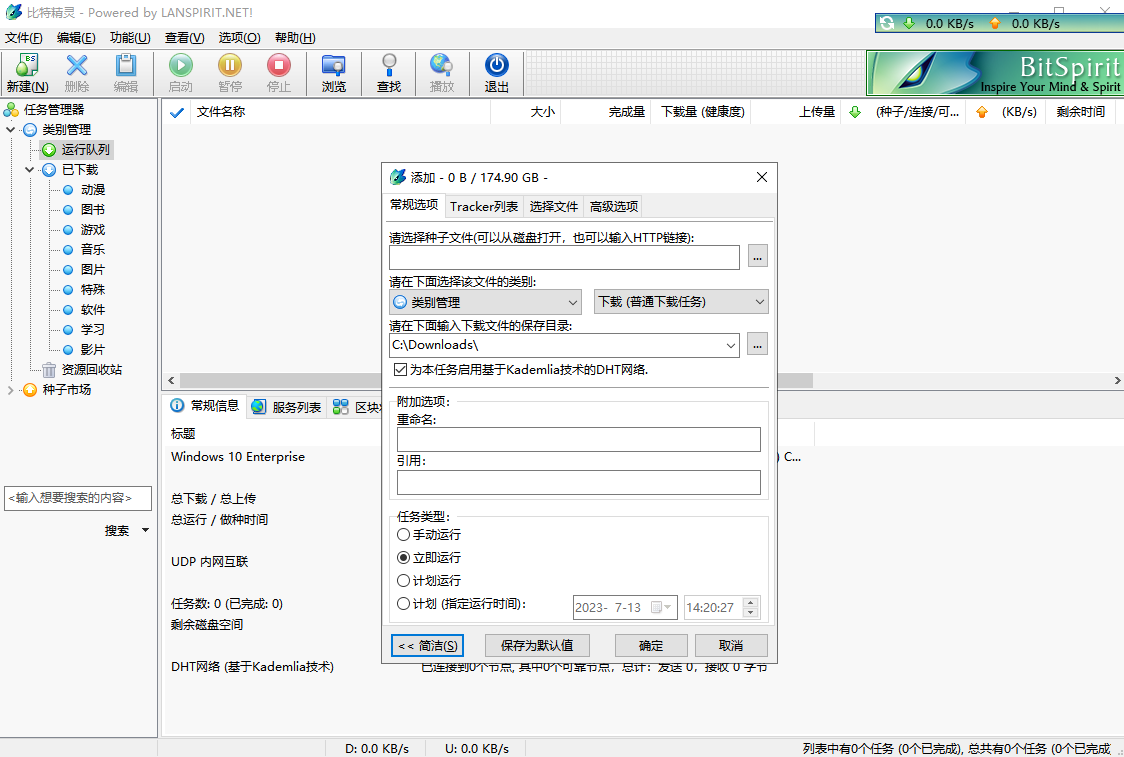Click the 确定 confirm button
The width and height of the screenshot is (1124, 757).
click(x=650, y=645)
